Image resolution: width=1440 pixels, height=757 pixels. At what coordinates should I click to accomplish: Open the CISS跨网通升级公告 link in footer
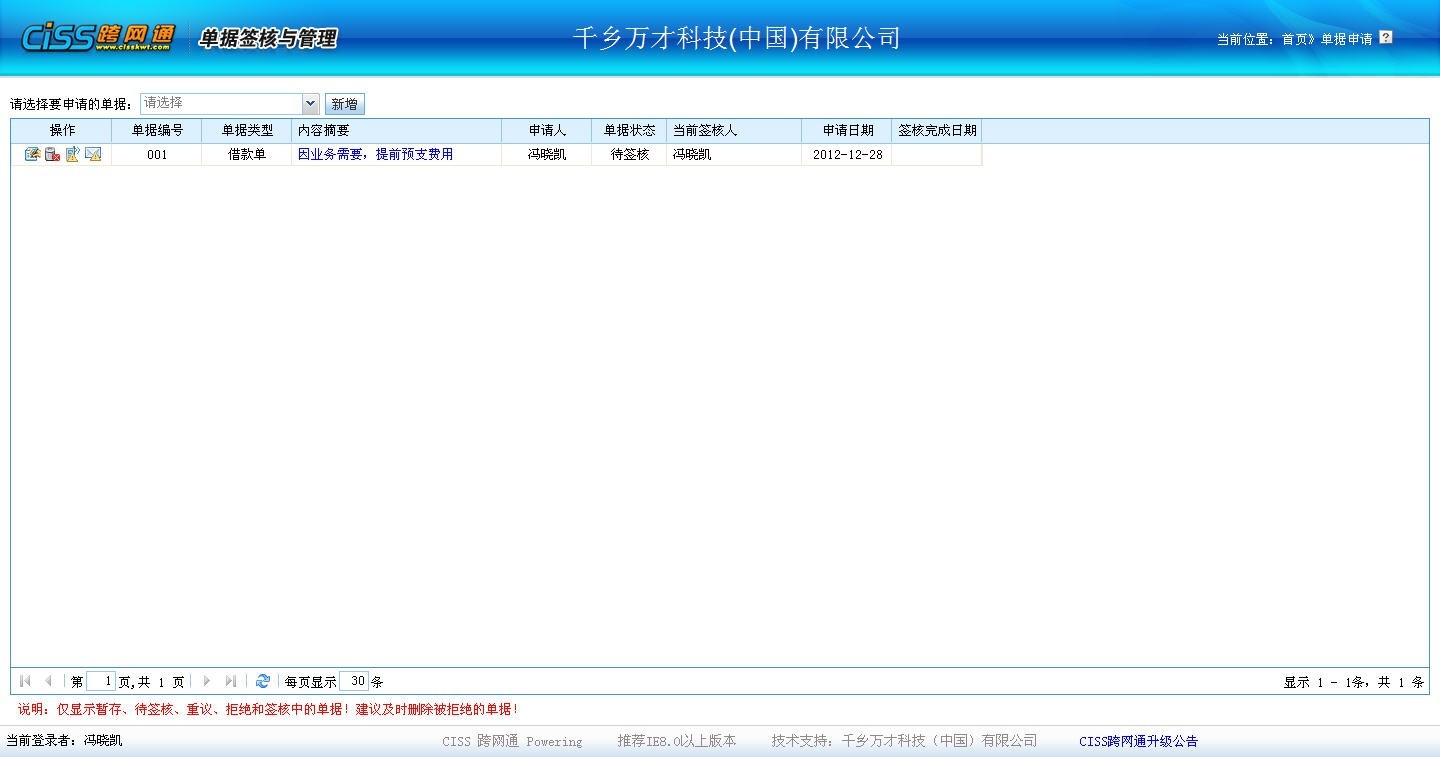[1138, 741]
